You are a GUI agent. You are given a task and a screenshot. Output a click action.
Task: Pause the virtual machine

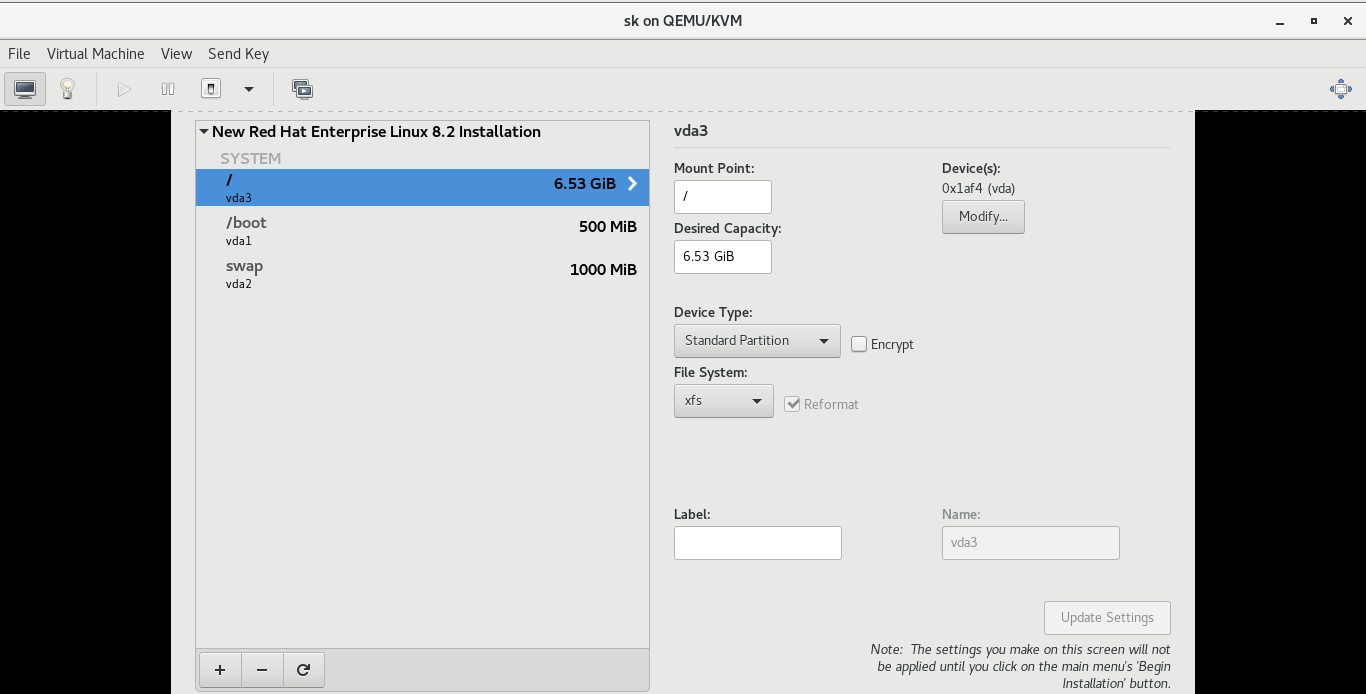coord(168,89)
